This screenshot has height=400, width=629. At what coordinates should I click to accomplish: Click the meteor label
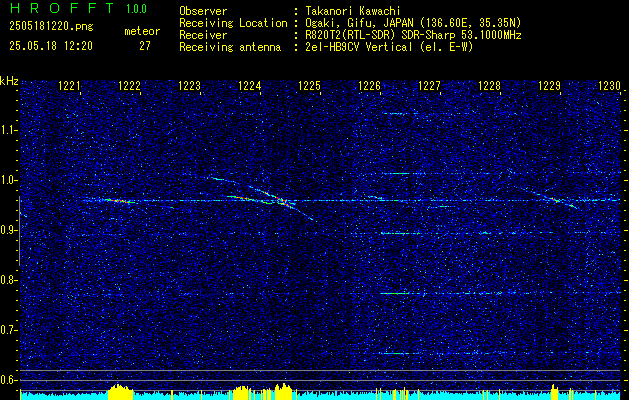tap(142, 31)
